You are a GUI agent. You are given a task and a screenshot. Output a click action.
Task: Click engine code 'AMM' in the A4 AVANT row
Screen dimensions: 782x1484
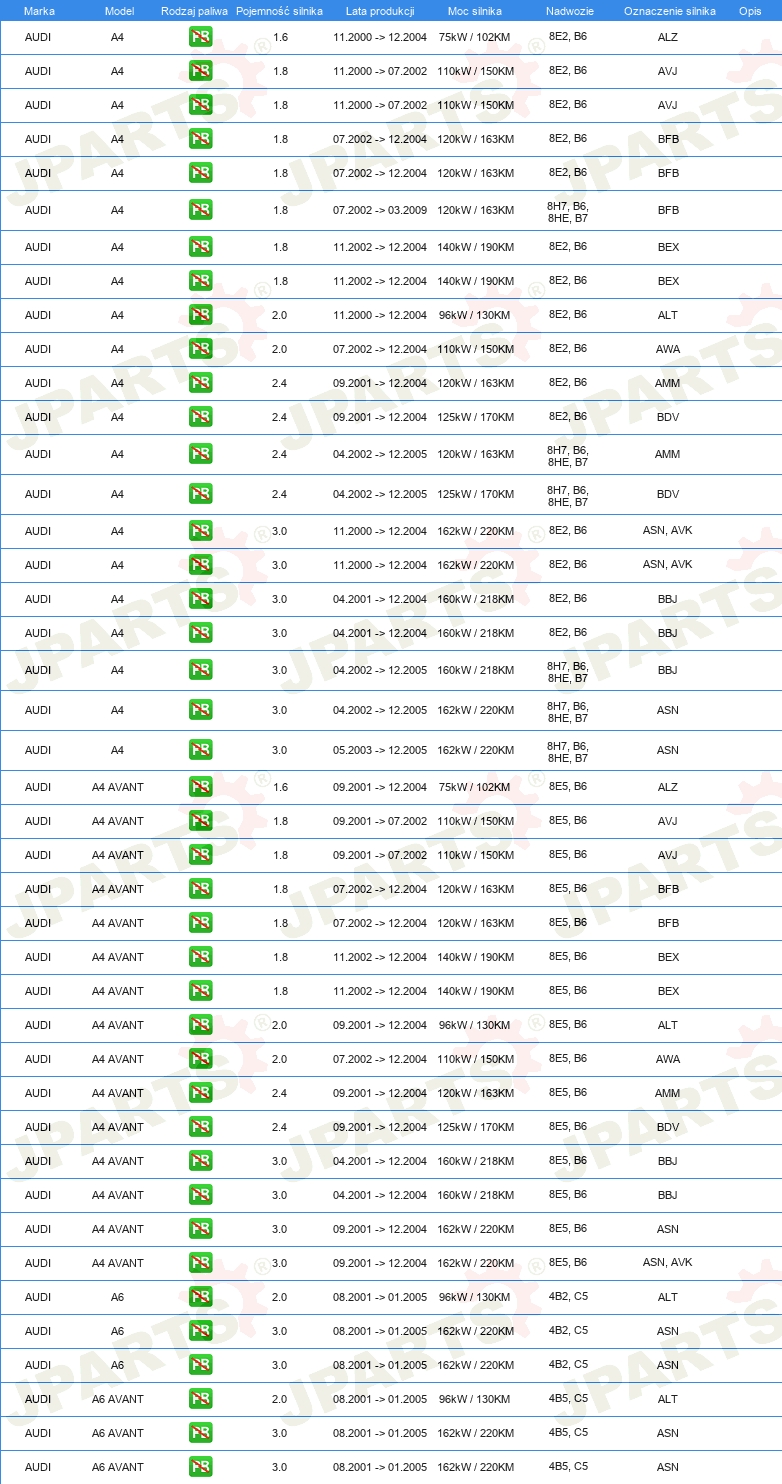[668, 1093]
